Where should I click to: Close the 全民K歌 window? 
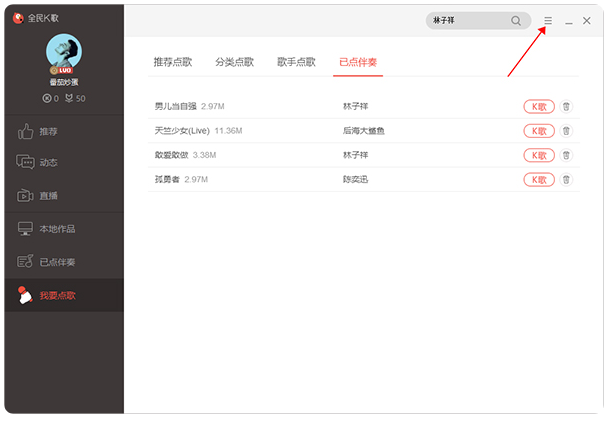click(586, 21)
